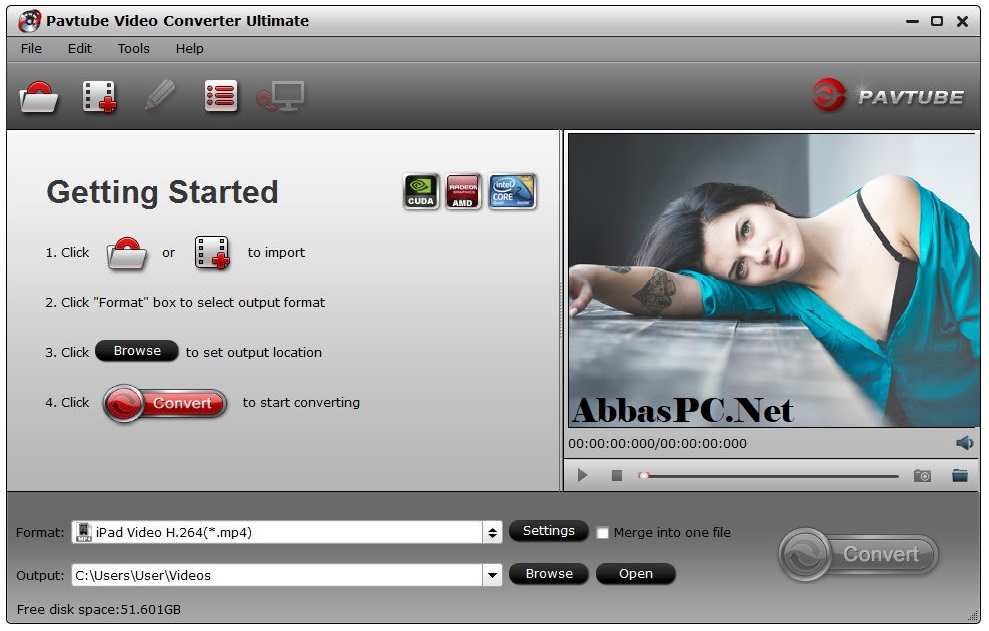Click 'to set output location' text
Viewport: 989px width, 631px height.
tap(254, 352)
